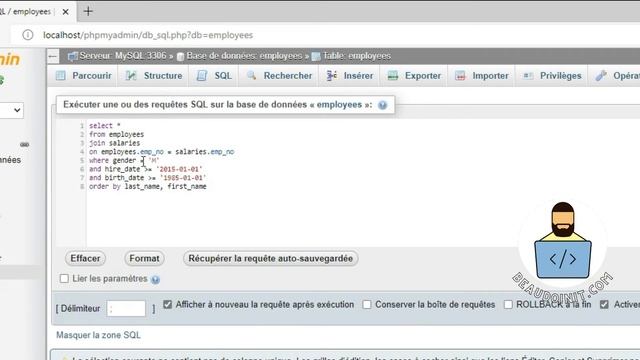640x360 pixels.
Task: Click the Privilèges tab icon
Action: (x=528, y=76)
